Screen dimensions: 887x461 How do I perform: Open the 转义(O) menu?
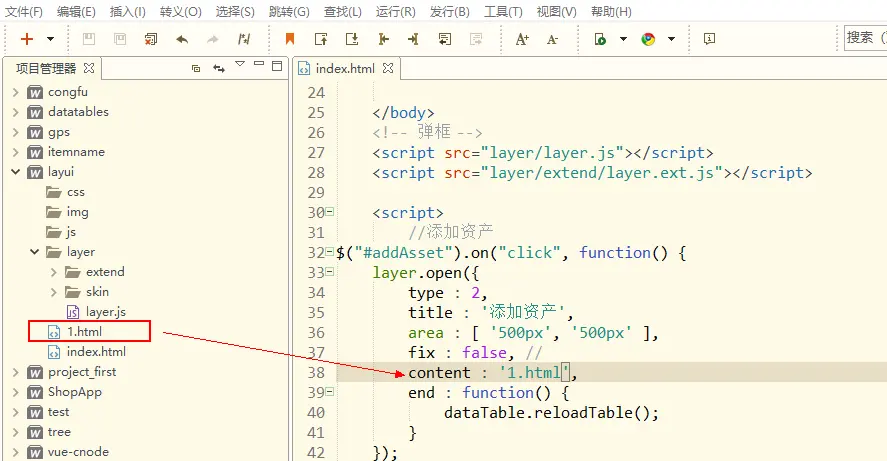pos(180,11)
